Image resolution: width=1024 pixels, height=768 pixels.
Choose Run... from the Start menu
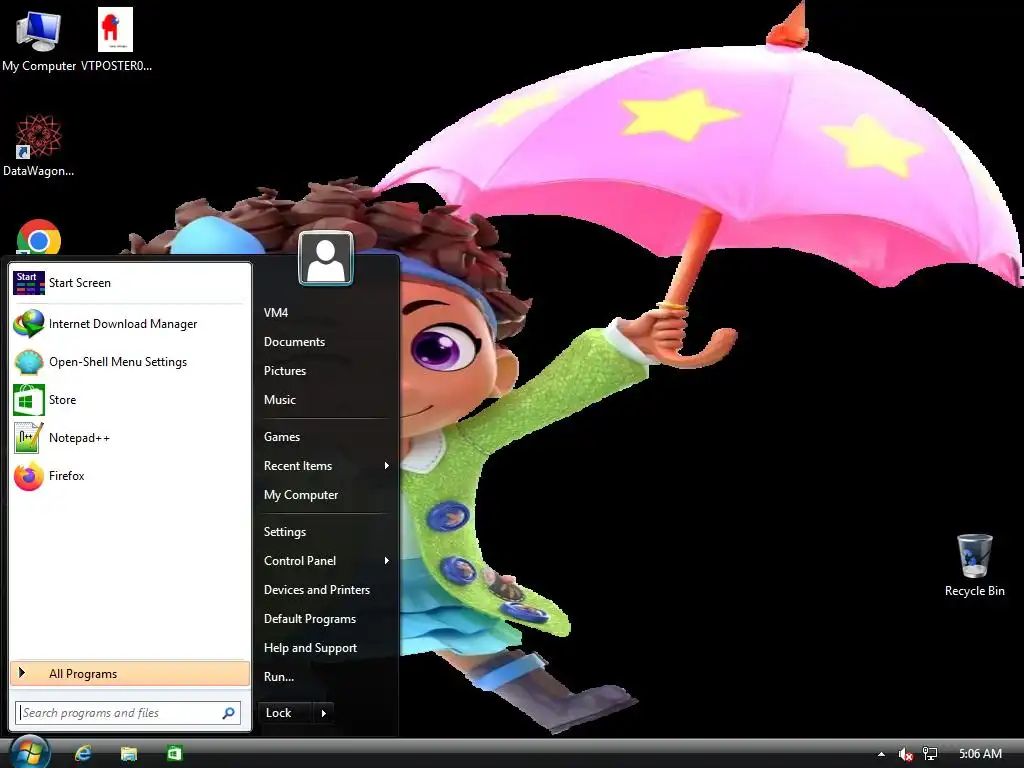click(x=279, y=677)
